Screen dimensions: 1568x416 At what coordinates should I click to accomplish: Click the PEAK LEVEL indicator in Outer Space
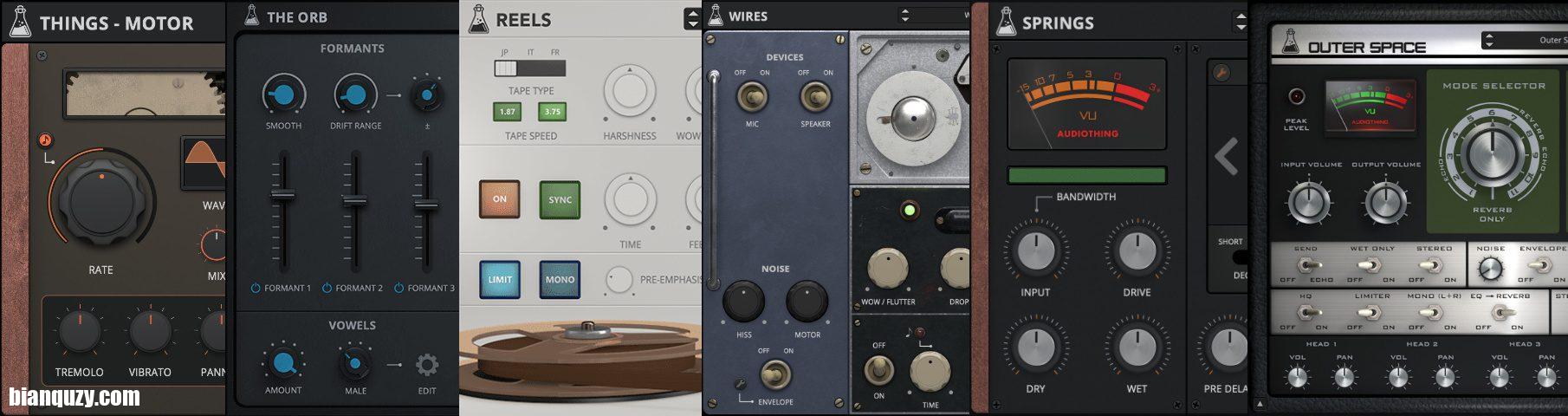pos(1296,96)
